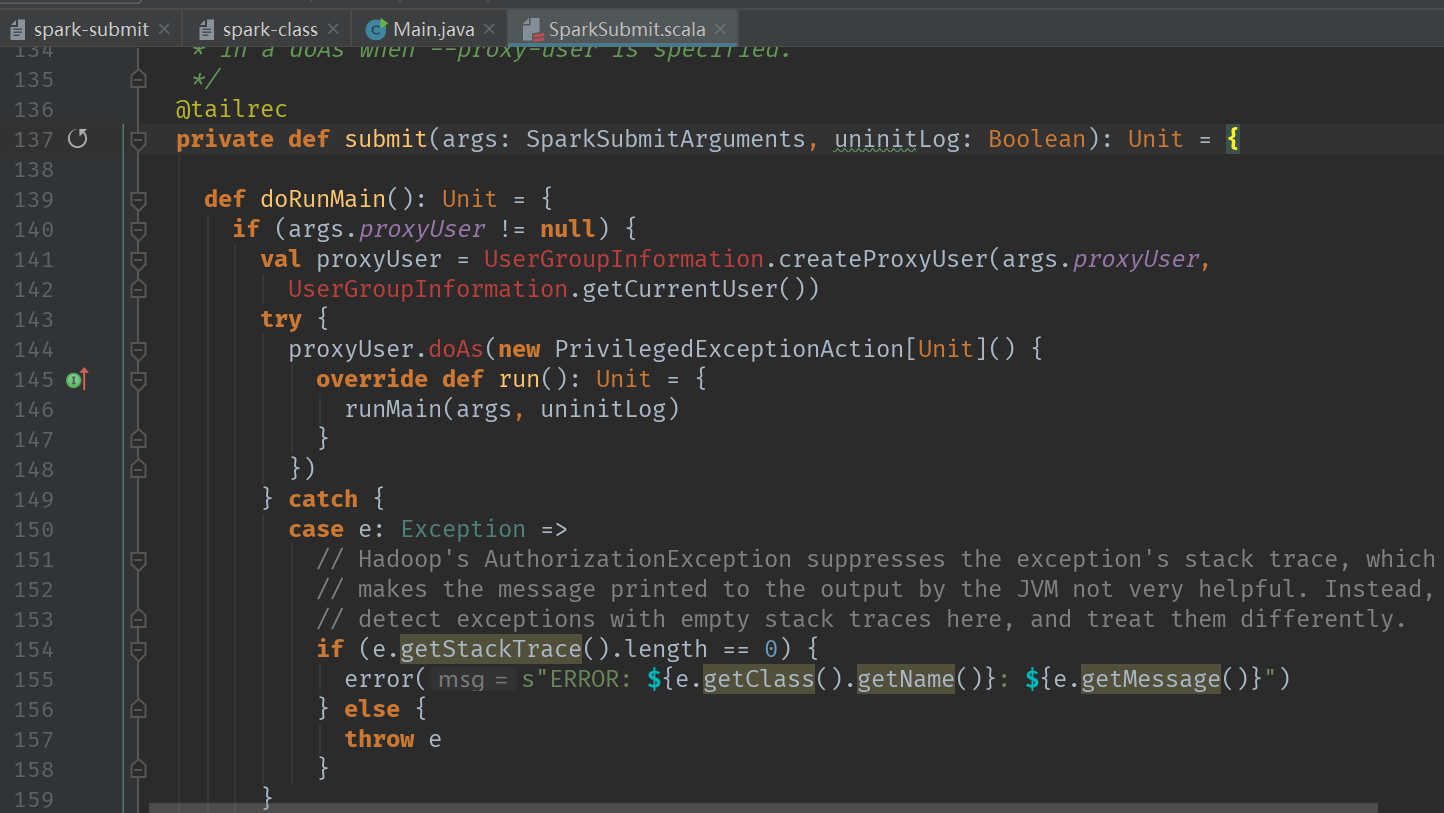
Task: Click the 'catch' keyword on line 149
Action: (323, 499)
